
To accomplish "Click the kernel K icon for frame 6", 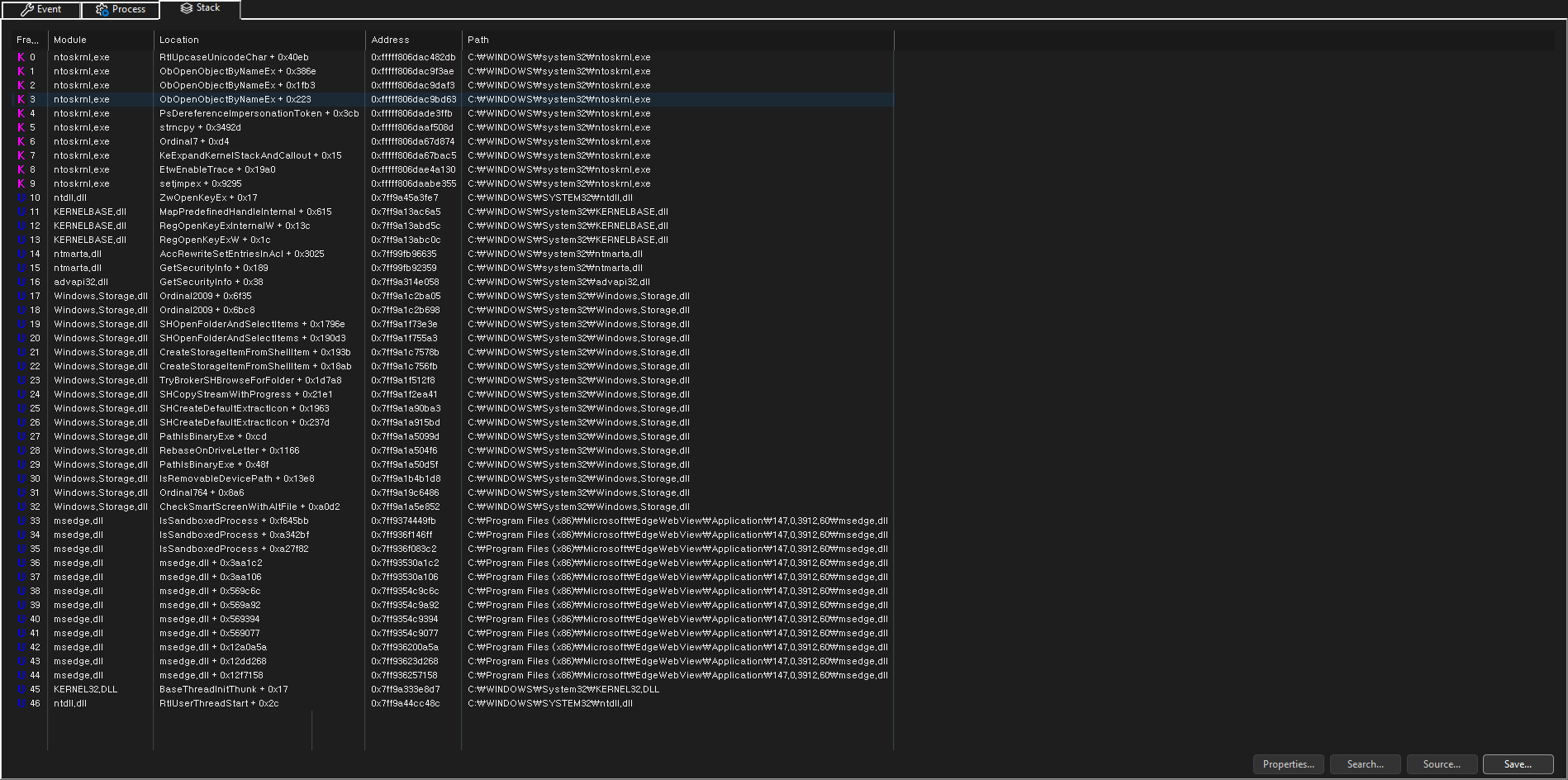I will tap(21, 141).
